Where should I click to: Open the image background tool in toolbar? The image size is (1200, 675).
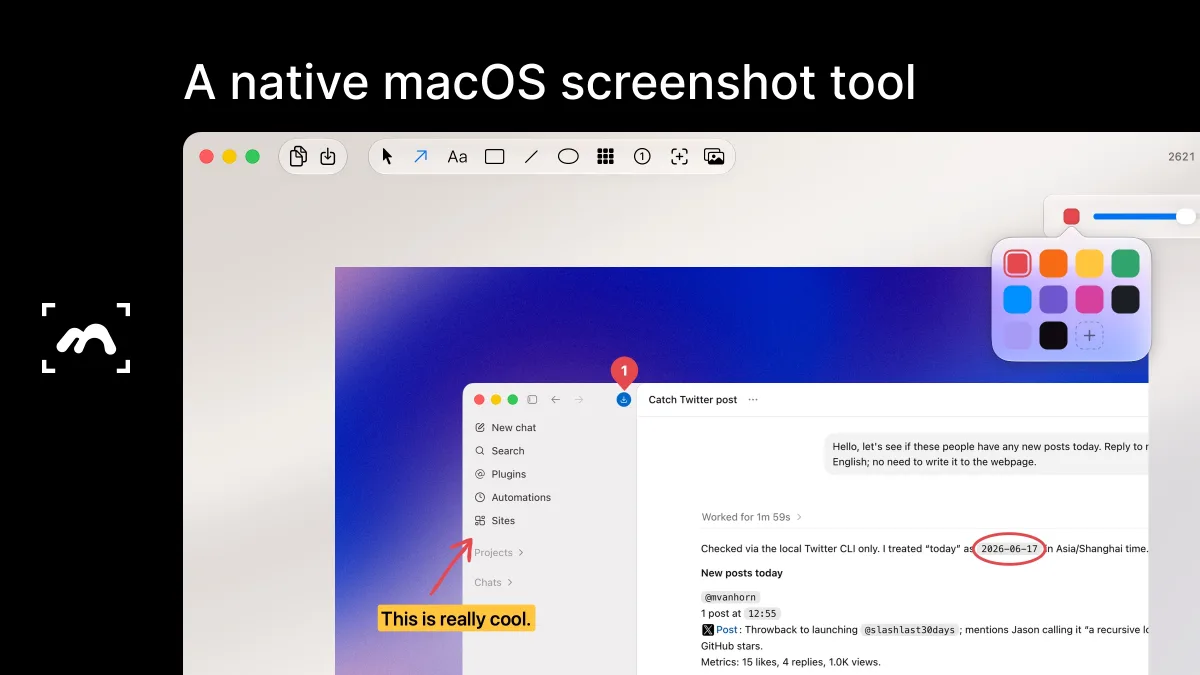tap(714, 156)
